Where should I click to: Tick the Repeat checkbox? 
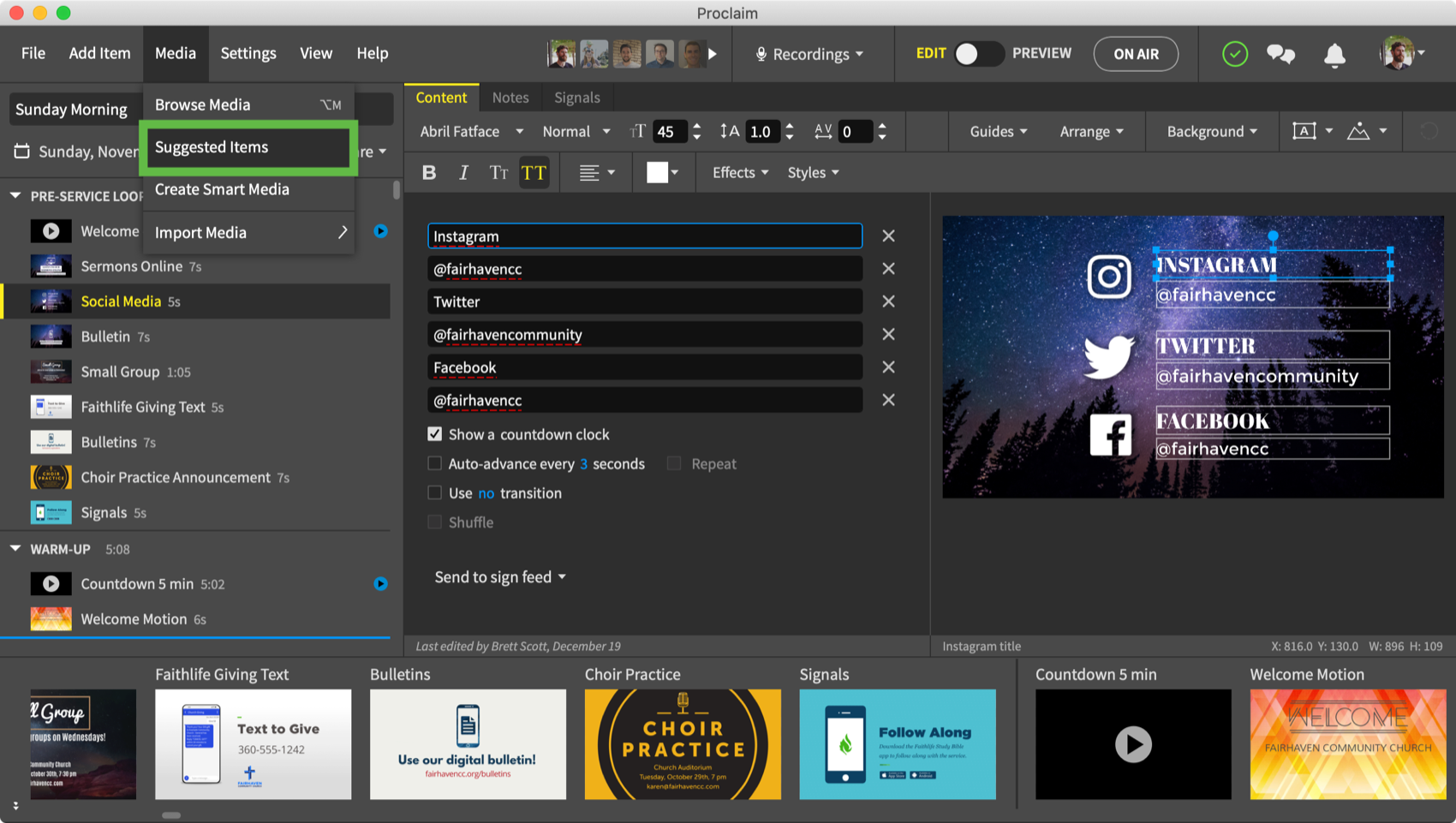674,463
